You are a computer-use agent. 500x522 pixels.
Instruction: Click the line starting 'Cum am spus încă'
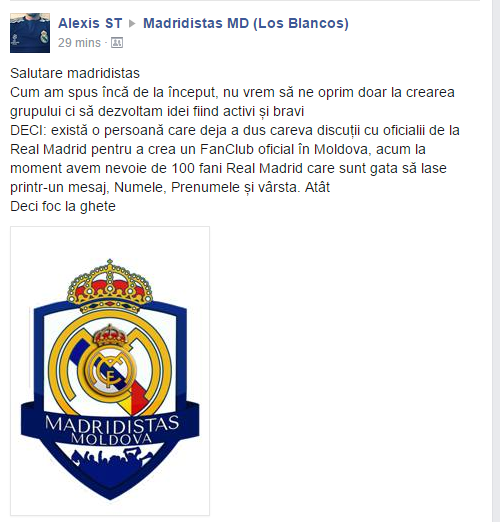232,92
